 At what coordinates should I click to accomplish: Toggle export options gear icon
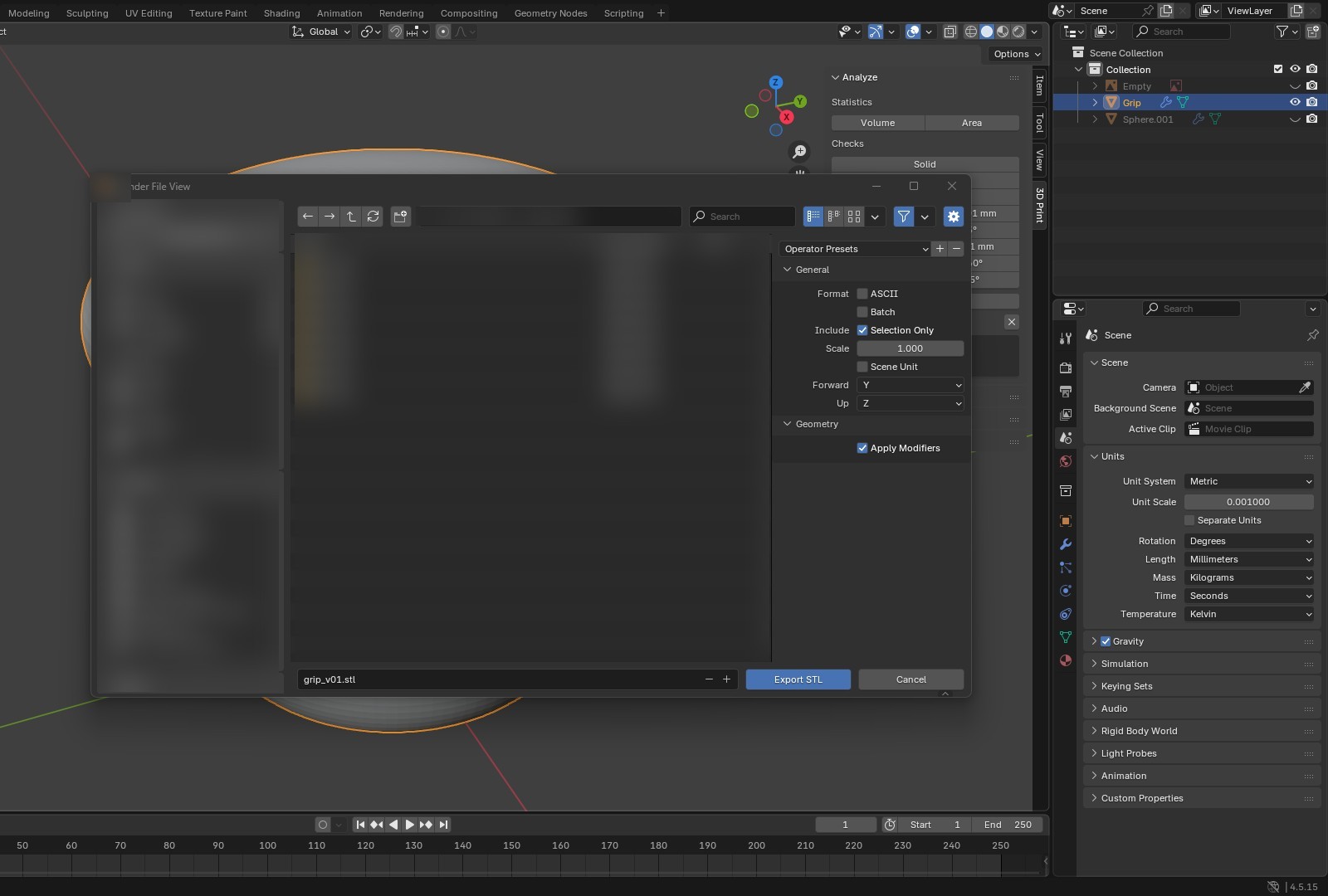(x=954, y=217)
